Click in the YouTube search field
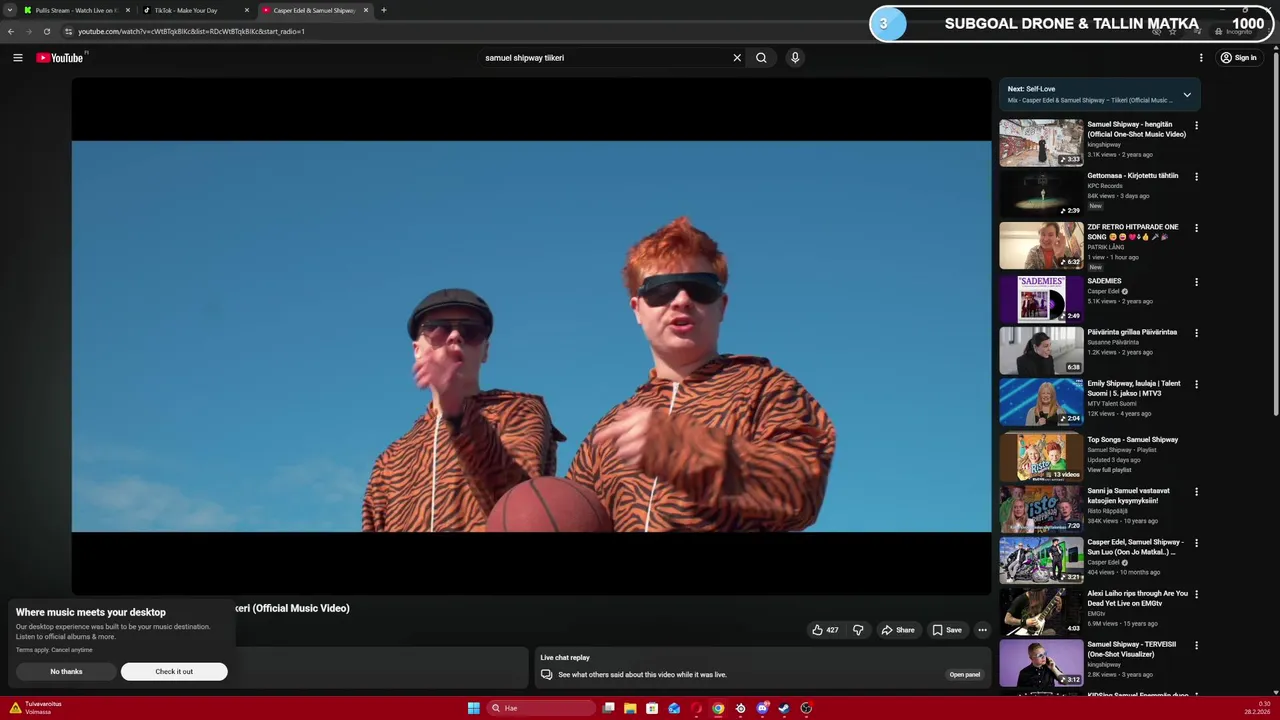 [605, 58]
